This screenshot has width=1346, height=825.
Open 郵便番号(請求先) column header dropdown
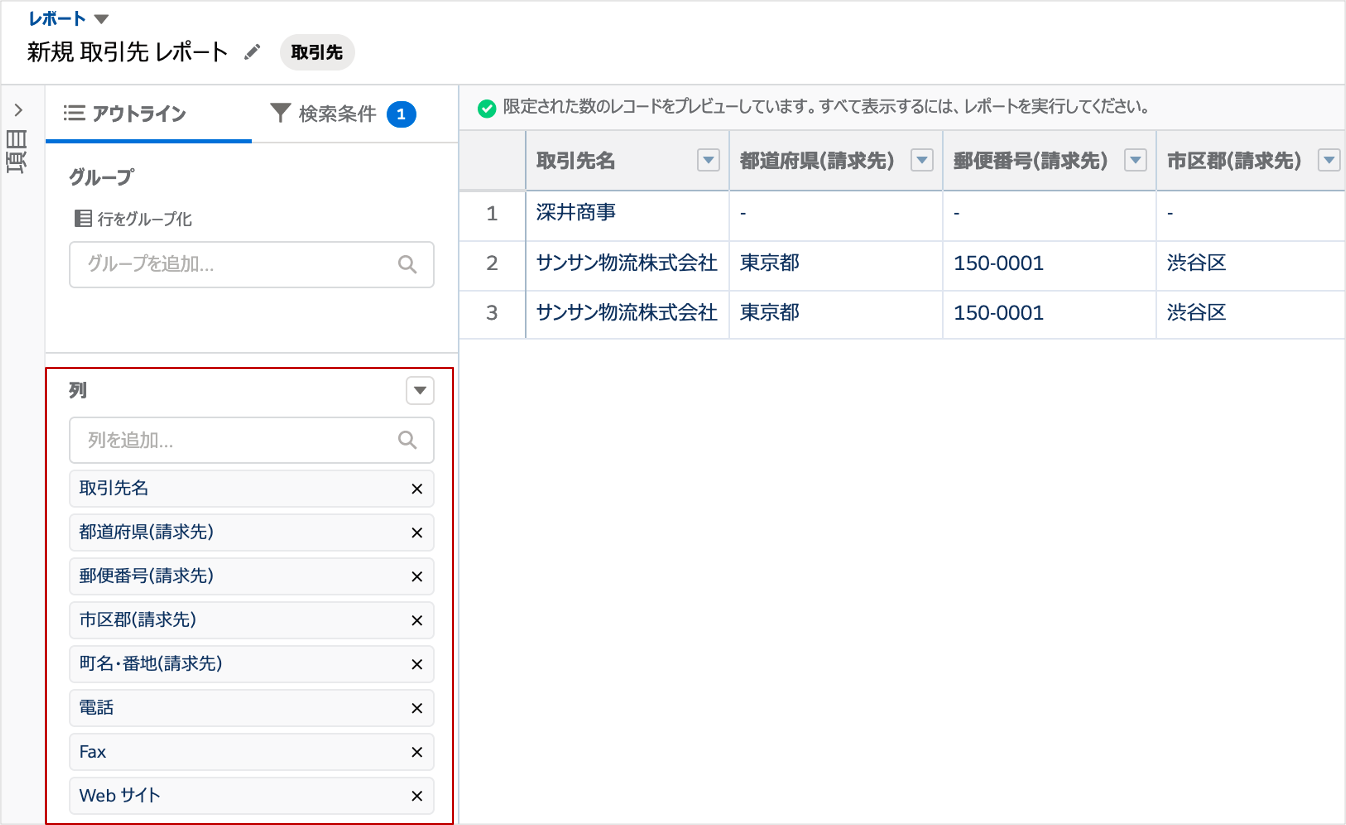tap(1135, 160)
